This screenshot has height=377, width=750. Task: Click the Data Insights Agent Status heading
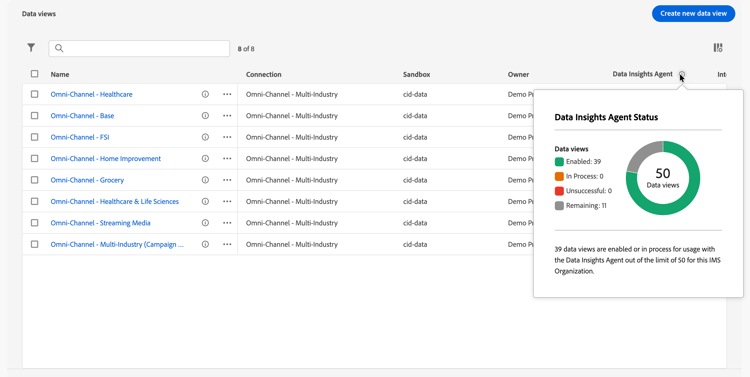(x=606, y=117)
